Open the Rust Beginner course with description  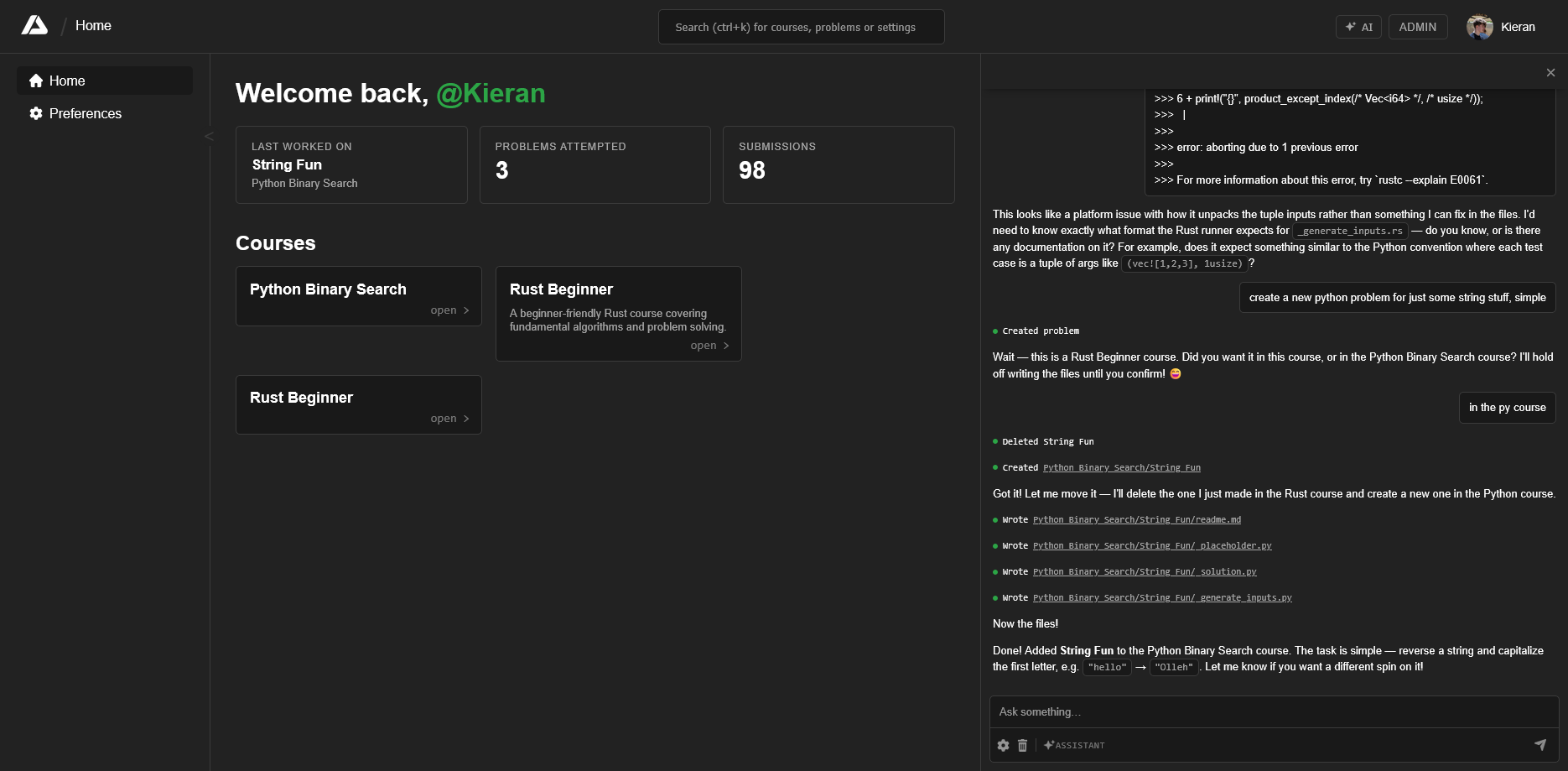point(619,314)
